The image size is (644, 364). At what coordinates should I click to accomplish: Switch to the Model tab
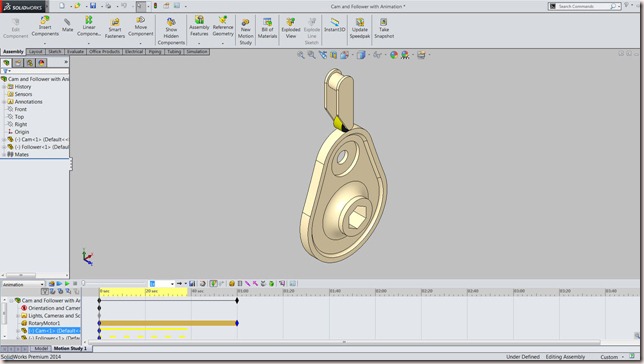pyautogui.click(x=41, y=348)
